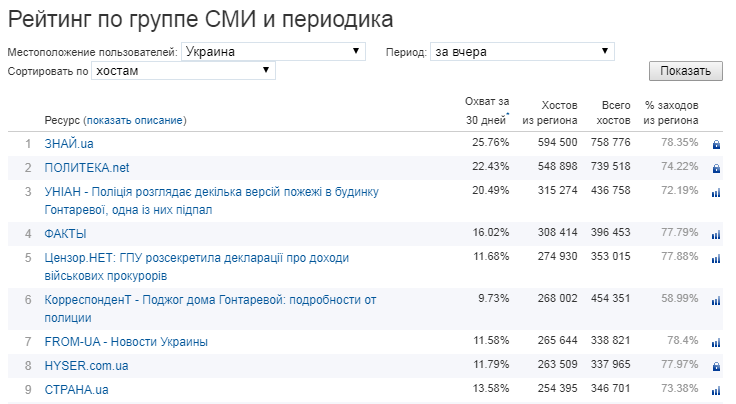Open the statistics chart icon for ФАКТЫ
Screen dimensions: 736x404
[716, 235]
